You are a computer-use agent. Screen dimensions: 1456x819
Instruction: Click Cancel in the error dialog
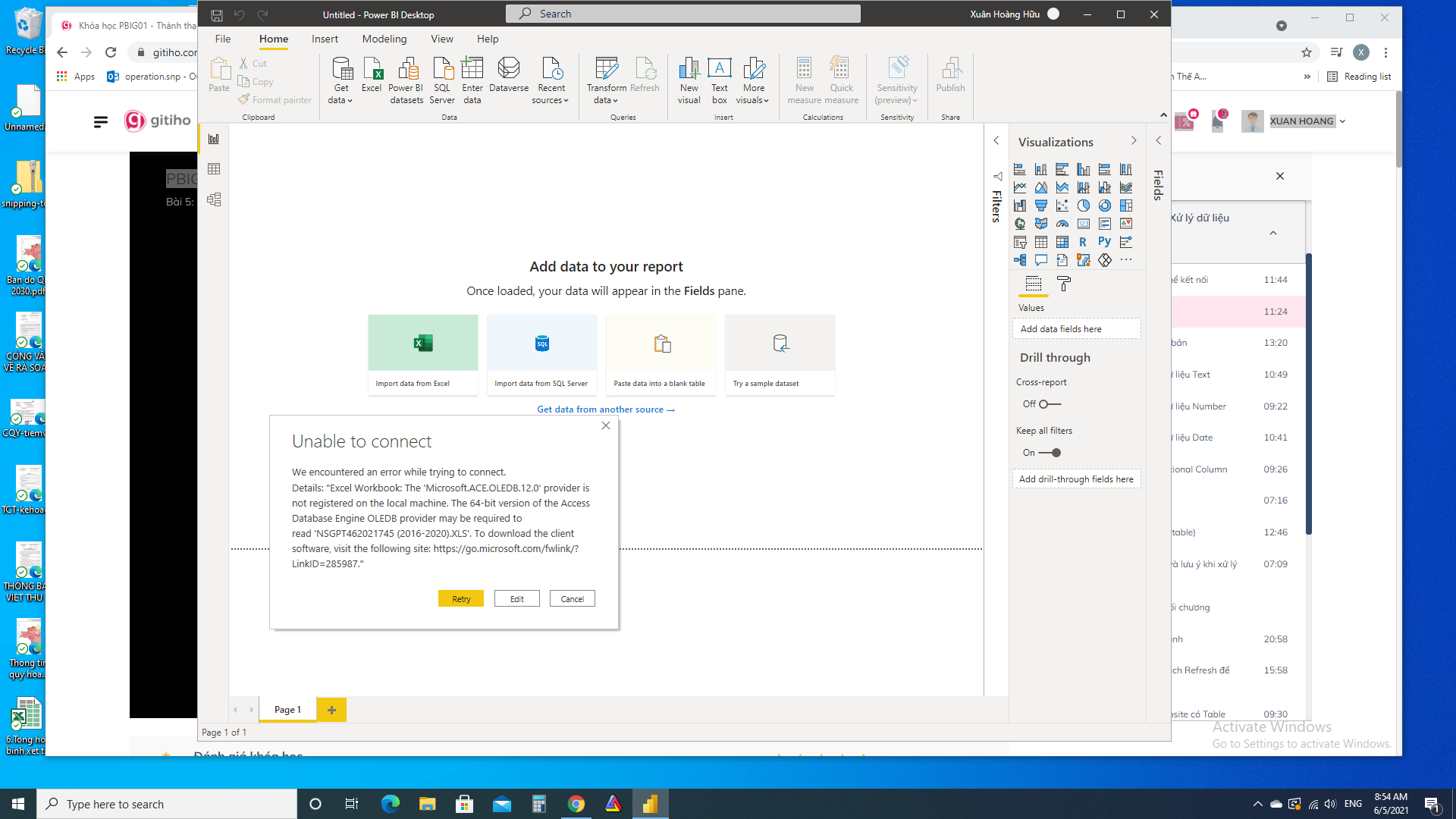point(573,599)
